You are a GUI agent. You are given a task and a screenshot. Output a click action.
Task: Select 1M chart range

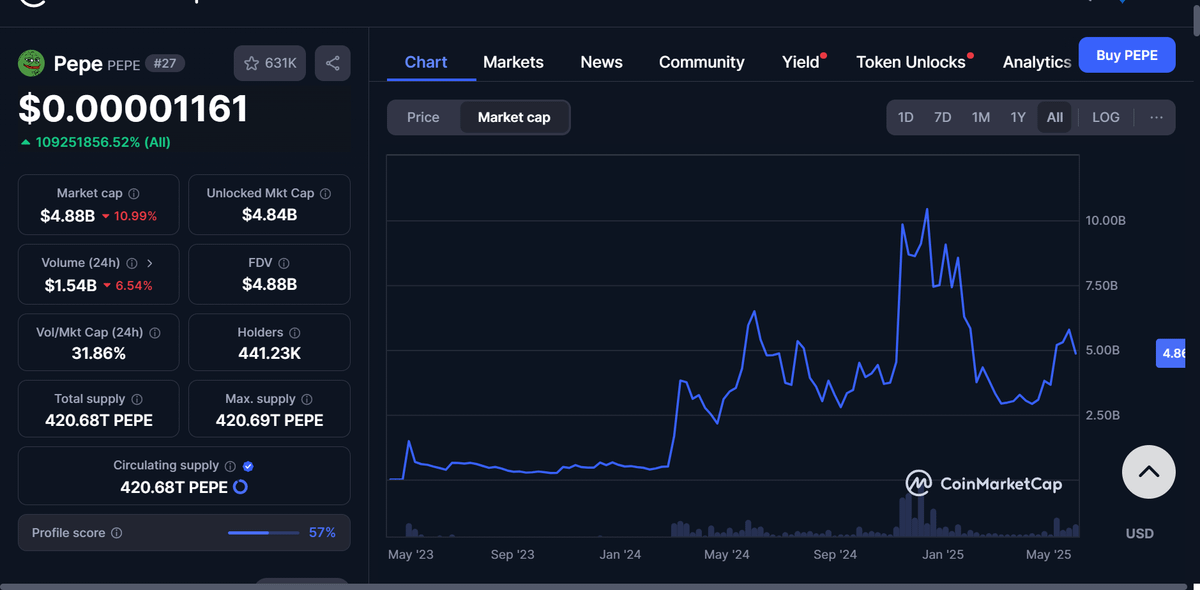tap(981, 117)
